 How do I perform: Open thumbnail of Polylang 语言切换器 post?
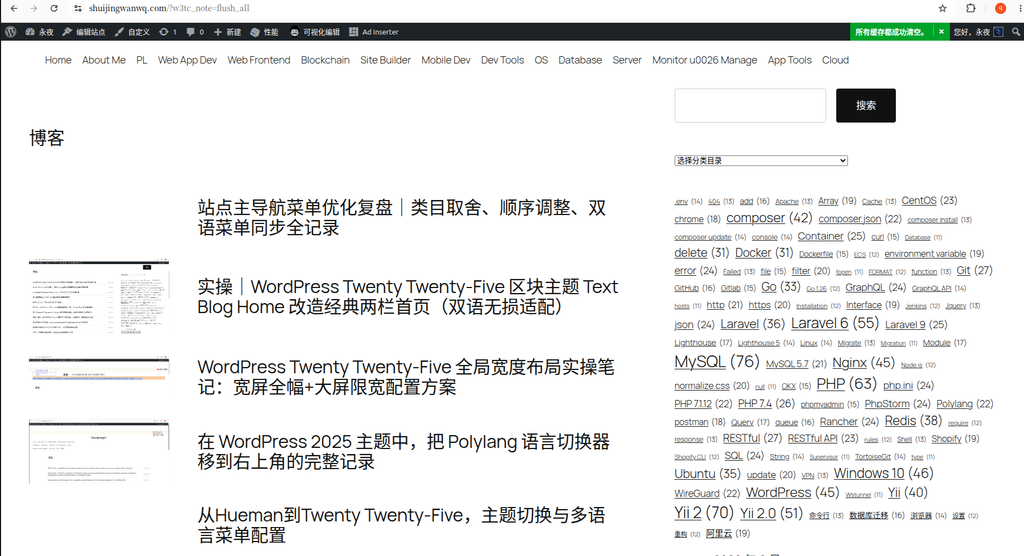[x=99, y=451]
